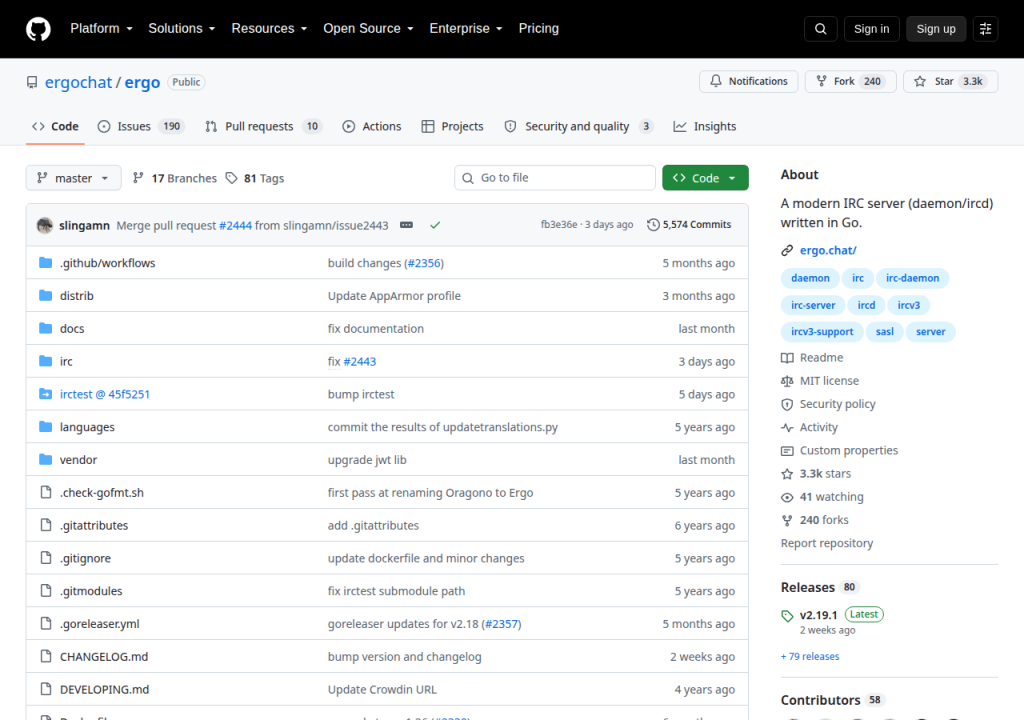Open DEVELOPING.md file

[104, 689]
